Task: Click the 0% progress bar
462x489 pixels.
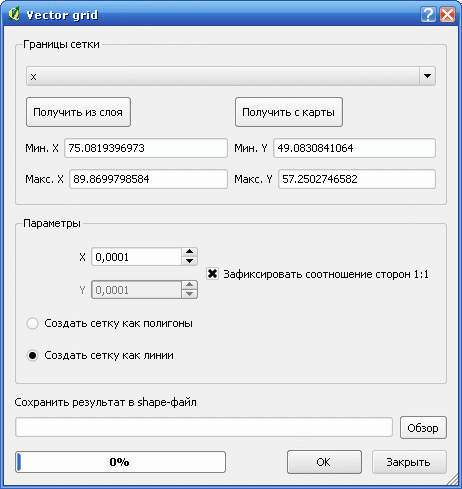Action: pyautogui.click(x=120, y=462)
